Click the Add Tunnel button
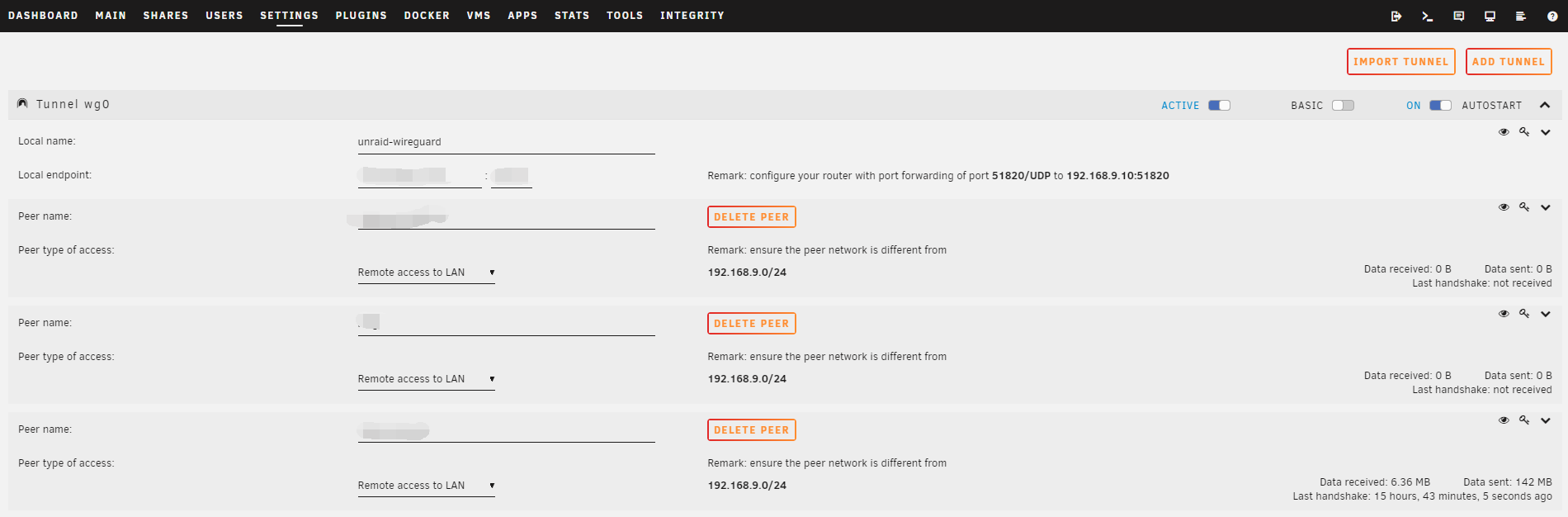This screenshot has height=517, width=1568. (1508, 62)
